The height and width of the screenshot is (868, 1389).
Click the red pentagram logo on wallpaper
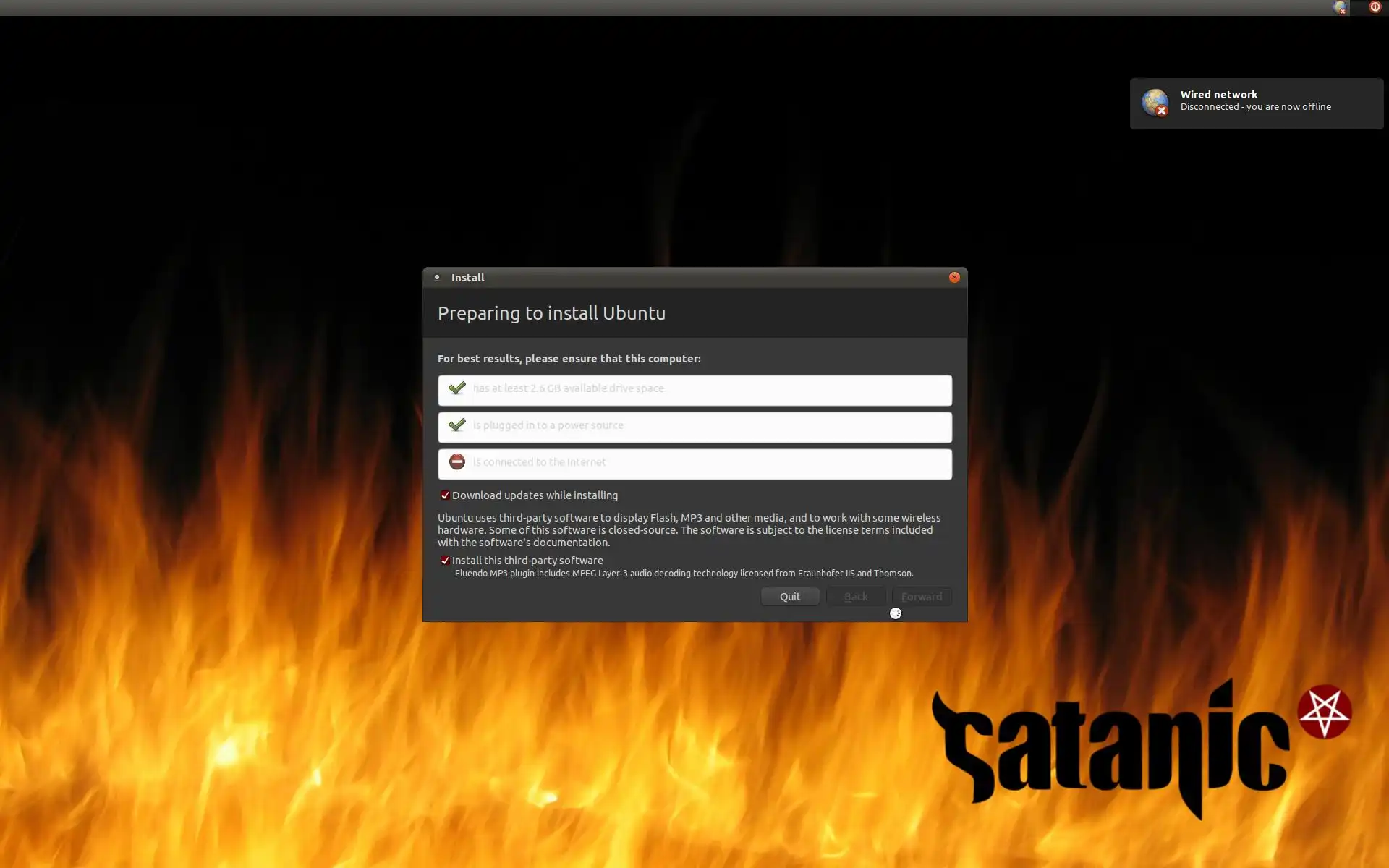(1325, 712)
